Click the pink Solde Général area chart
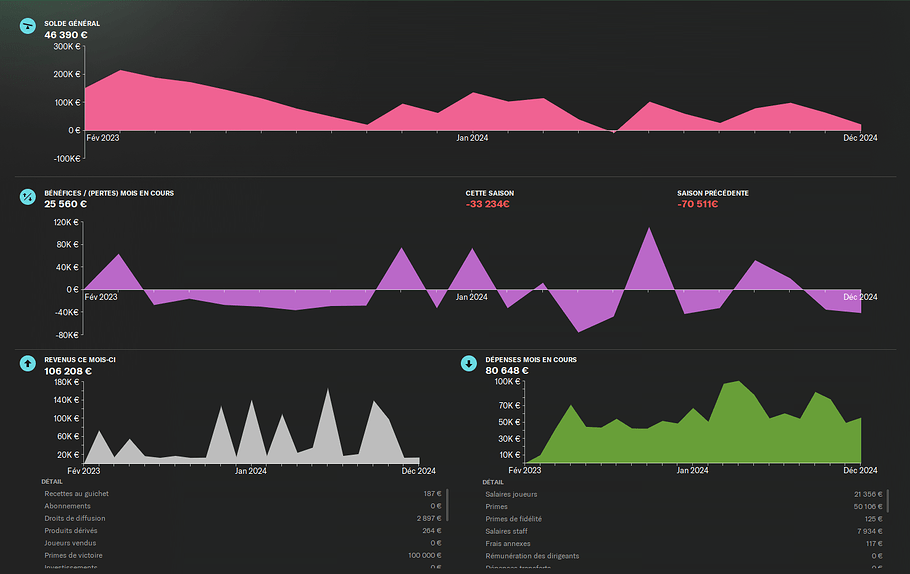 [473, 102]
